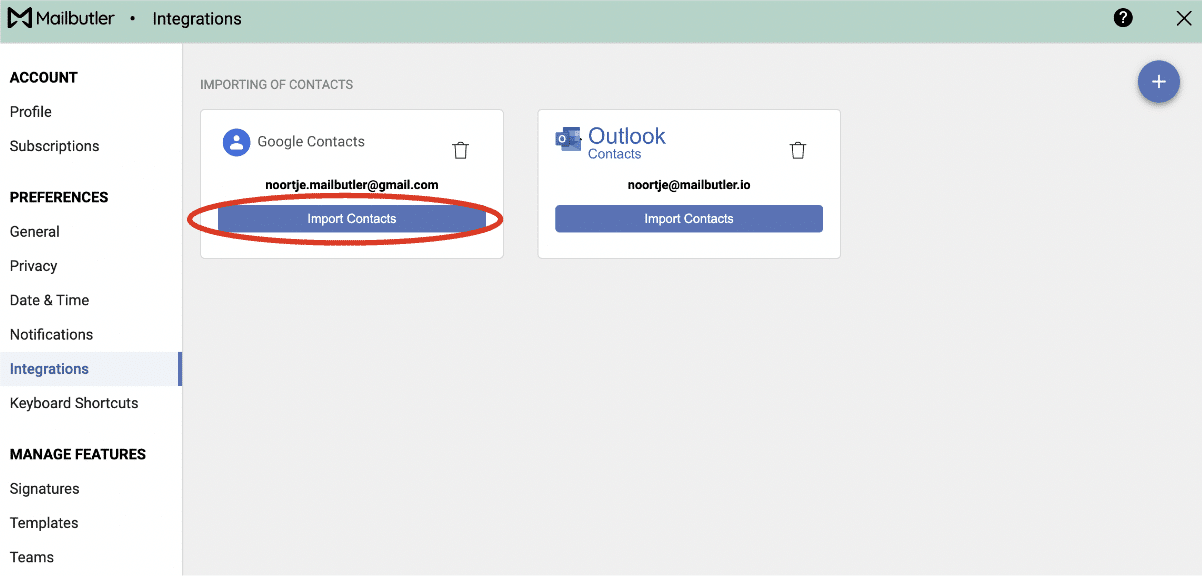Click the blue plus add integration button

pyautogui.click(x=1158, y=82)
